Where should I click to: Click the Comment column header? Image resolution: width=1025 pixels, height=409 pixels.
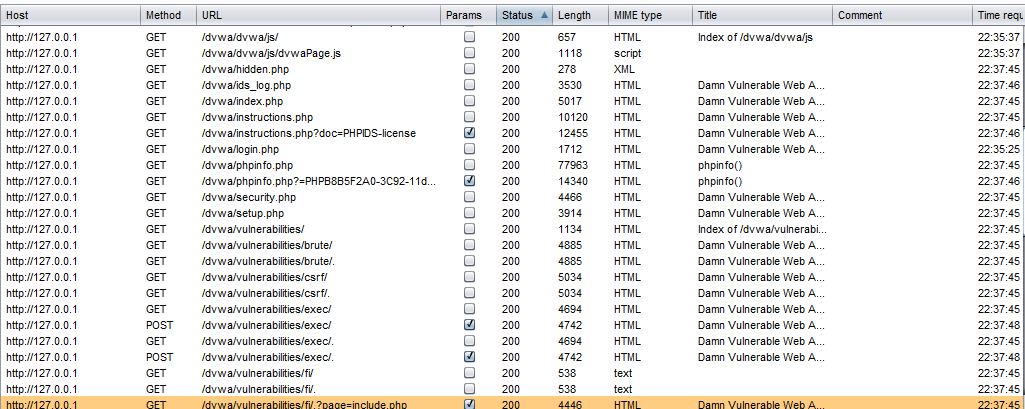click(902, 15)
